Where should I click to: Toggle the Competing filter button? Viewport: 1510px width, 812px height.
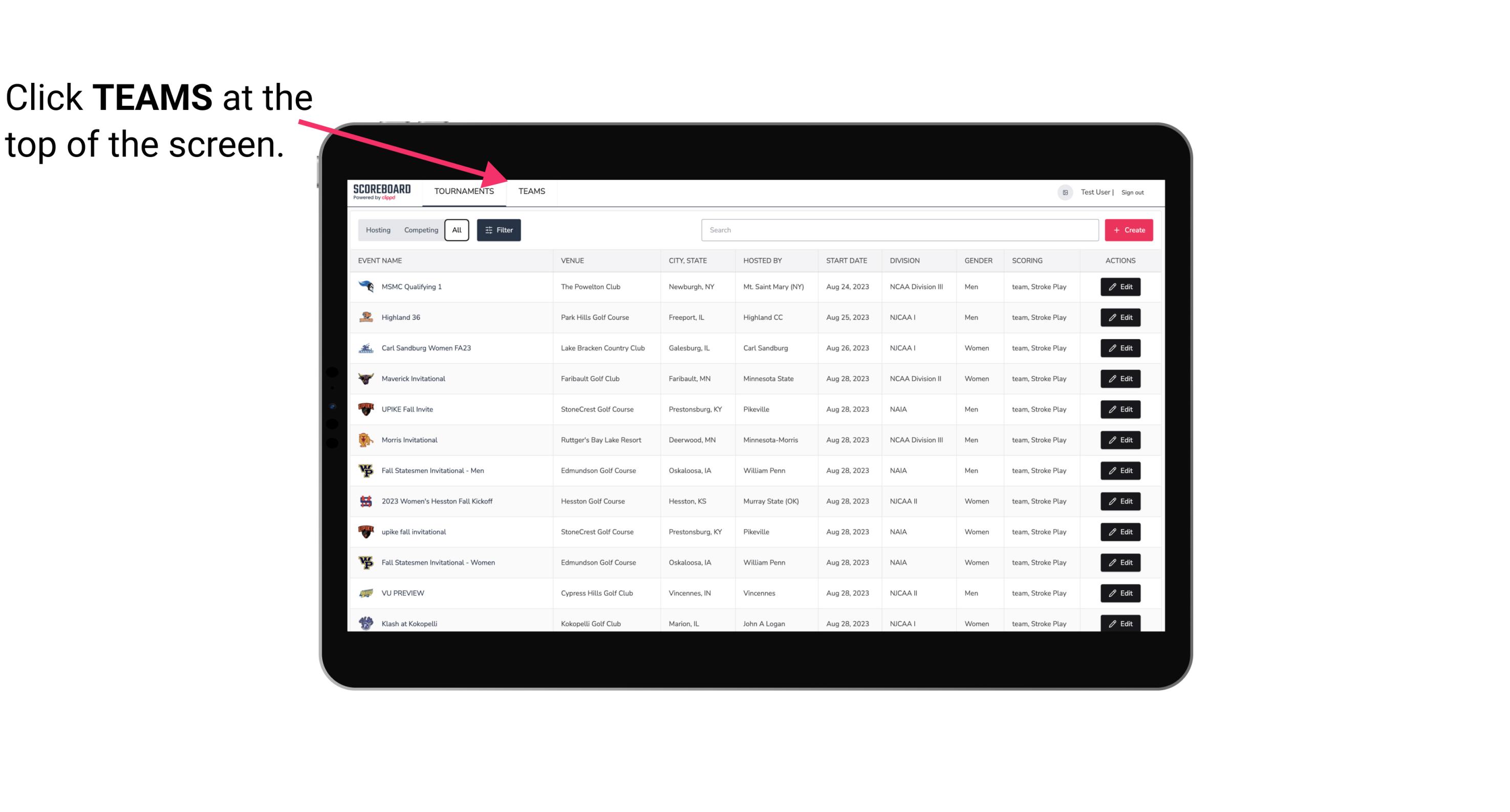[420, 230]
